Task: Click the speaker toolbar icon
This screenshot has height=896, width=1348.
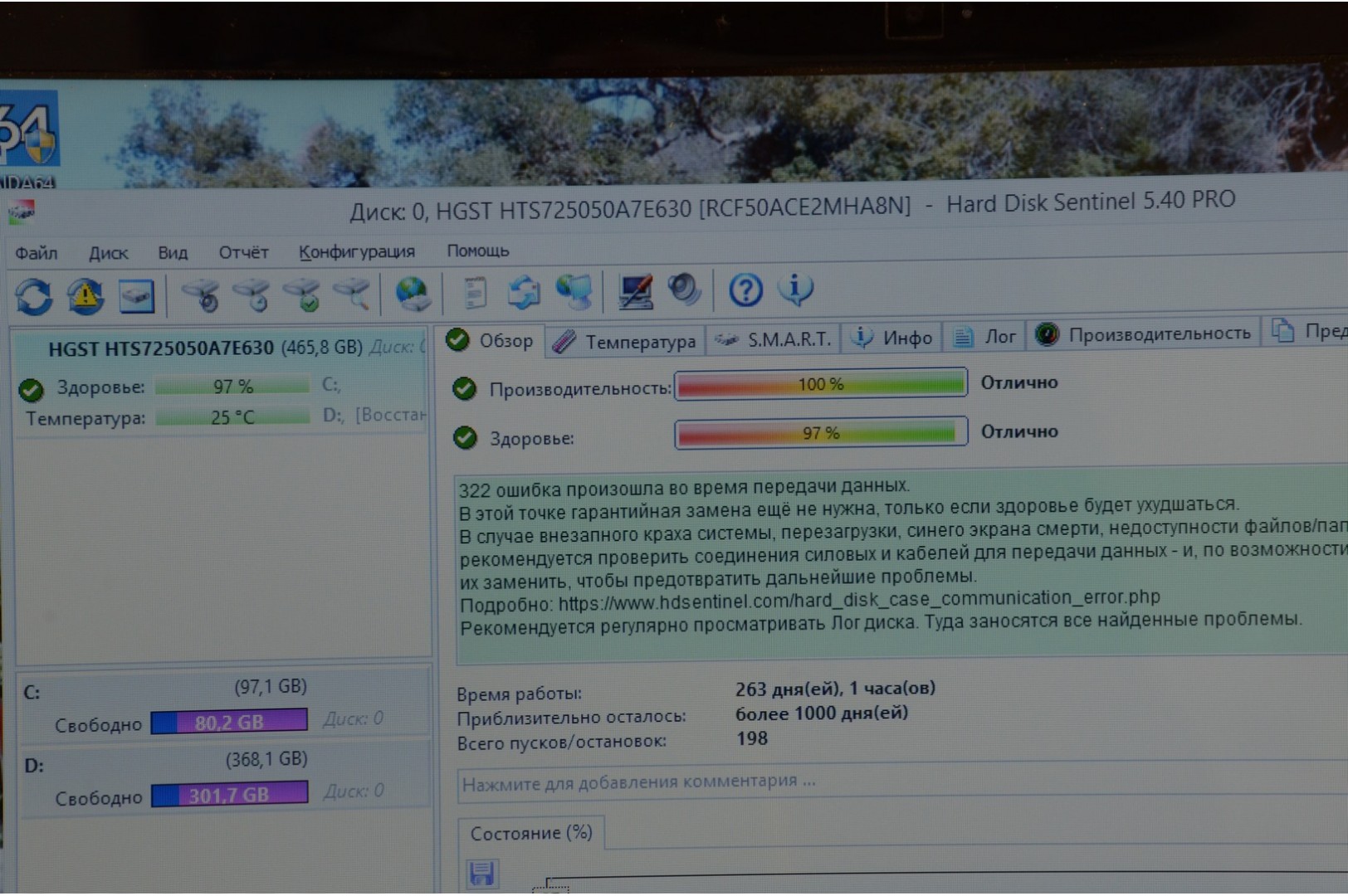Action: [x=685, y=290]
